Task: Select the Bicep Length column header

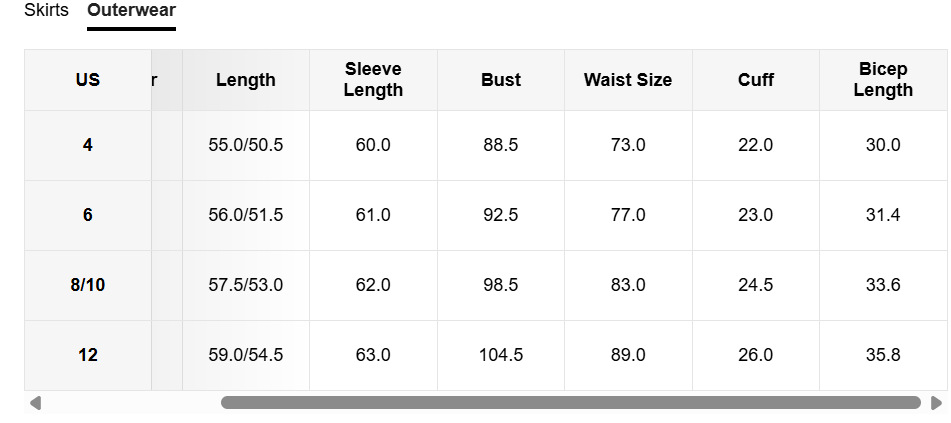Action: pos(883,80)
